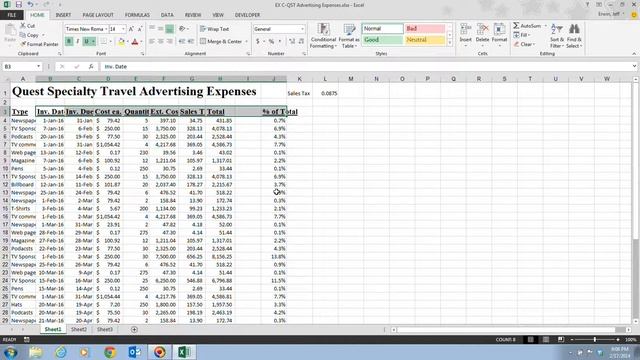The image size is (640, 360).
Task: Click the Increase Indent icon
Action: [191, 41]
